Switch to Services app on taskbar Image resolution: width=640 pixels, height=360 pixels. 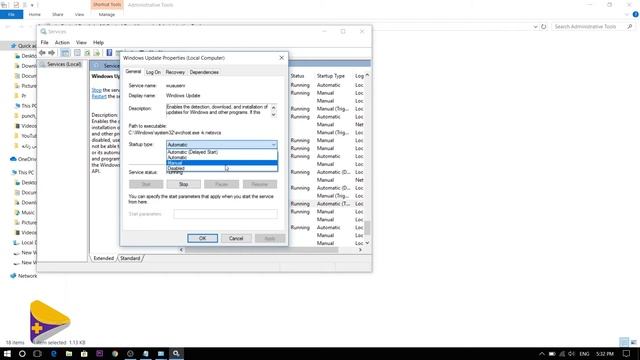tap(176, 353)
